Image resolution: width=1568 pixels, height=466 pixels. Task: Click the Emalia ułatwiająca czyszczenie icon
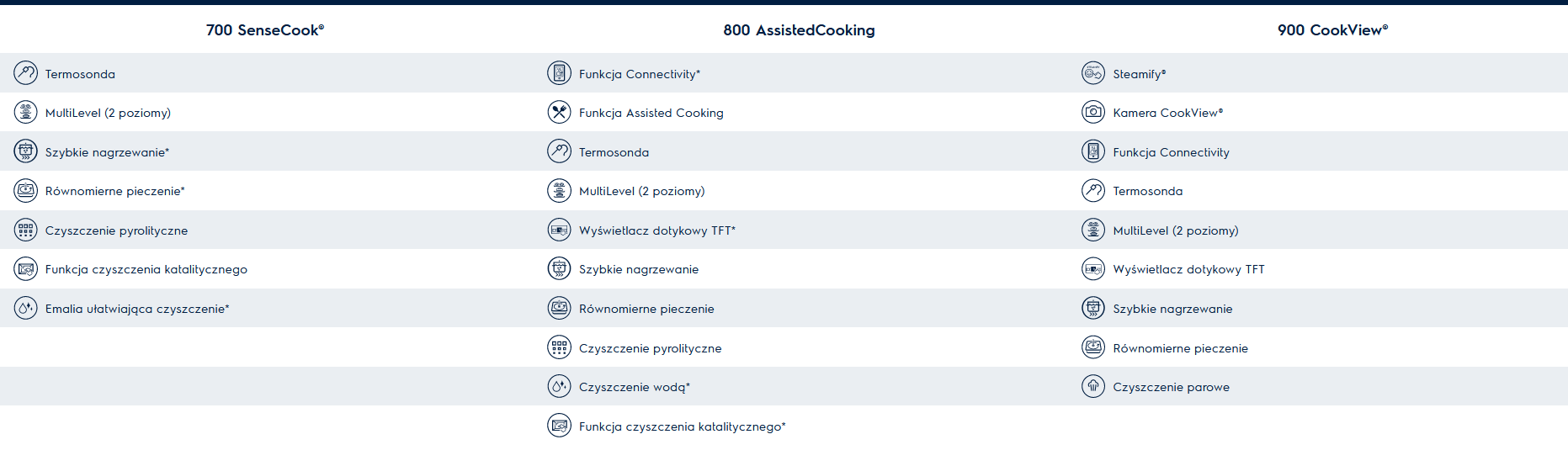[26, 309]
